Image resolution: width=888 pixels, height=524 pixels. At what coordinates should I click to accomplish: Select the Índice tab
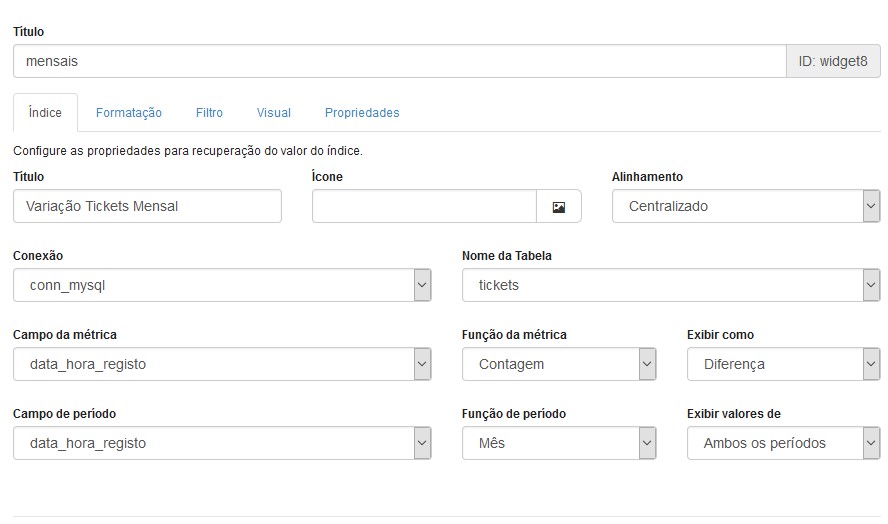[45, 113]
